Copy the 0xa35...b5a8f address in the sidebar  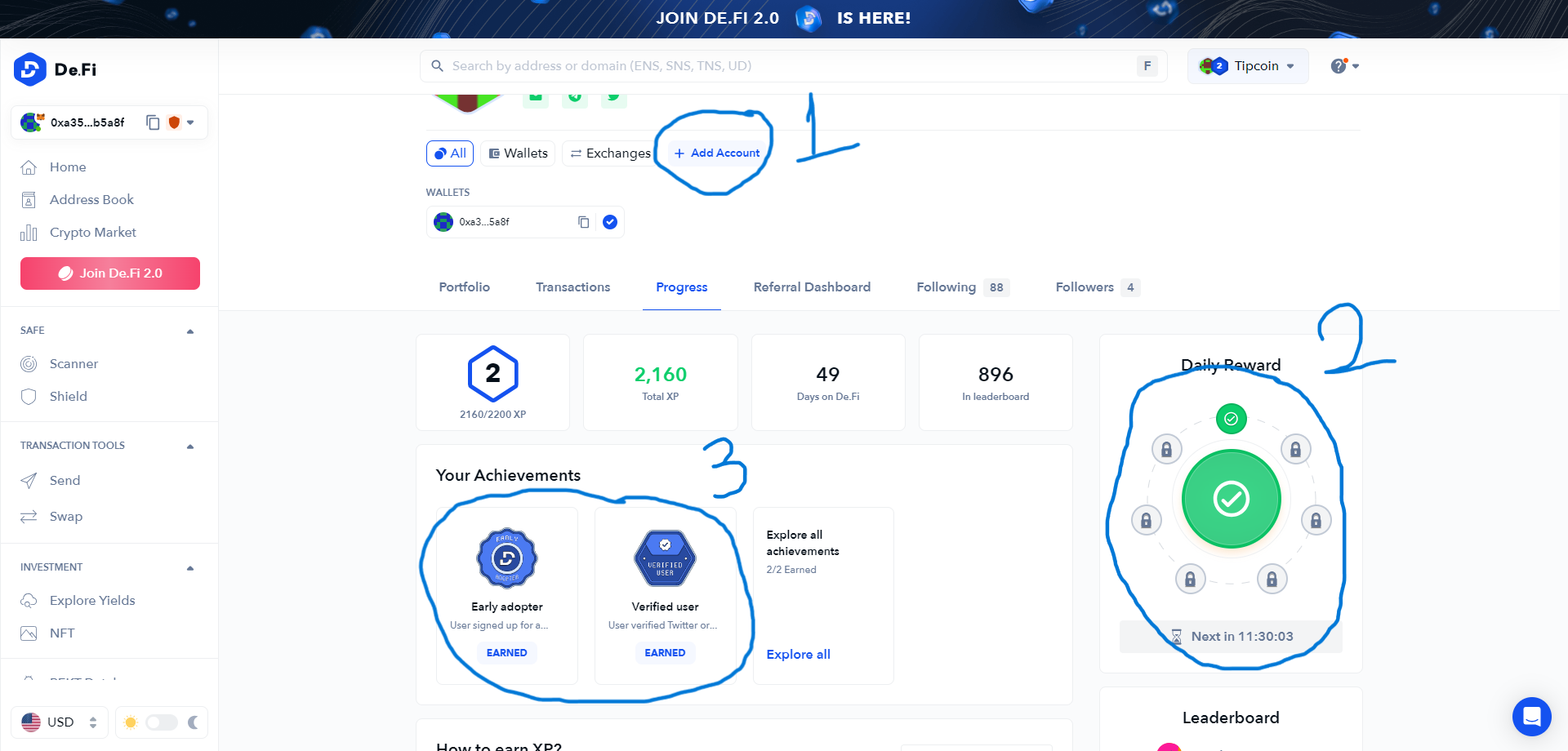click(153, 122)
